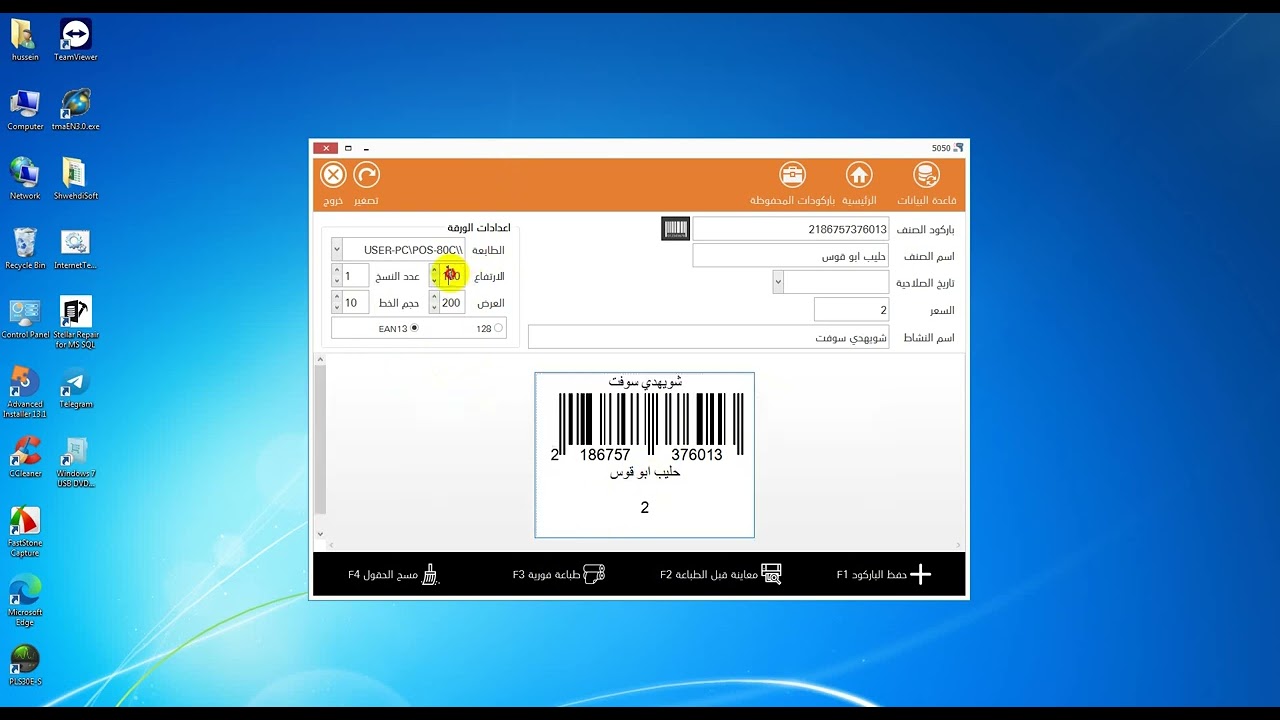Click the price (السعر) input field

click(852, 310)
